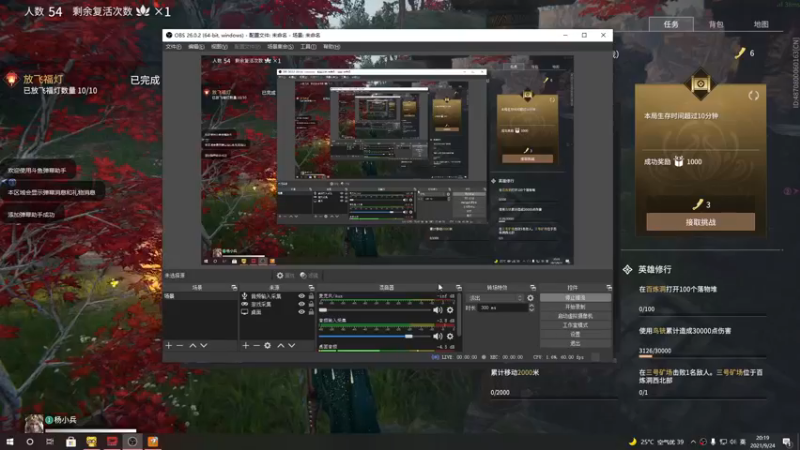Image resolution: width=800 pixels, height=450 pixels.
Task: Open notification center on the taskbar
Action: click(787, 441)
